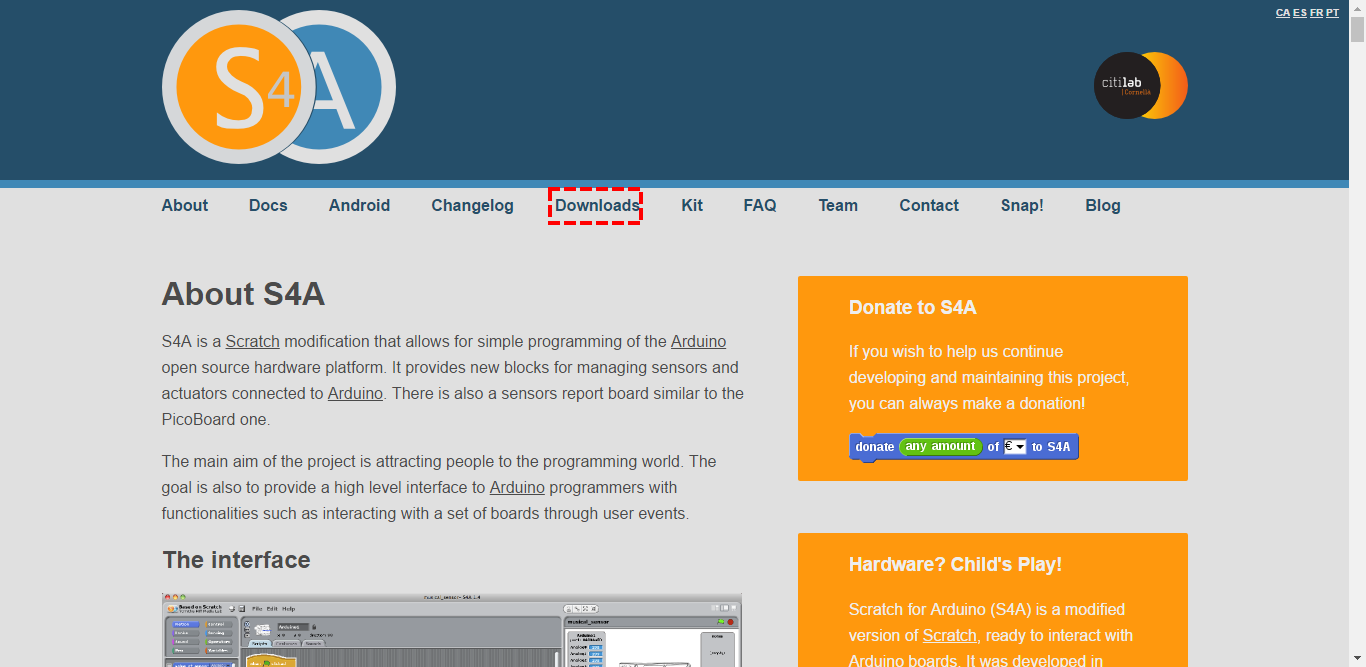This screenshot has width=1366, height=667.
Task: Open the Snap! page
Action: point(1022,205)
